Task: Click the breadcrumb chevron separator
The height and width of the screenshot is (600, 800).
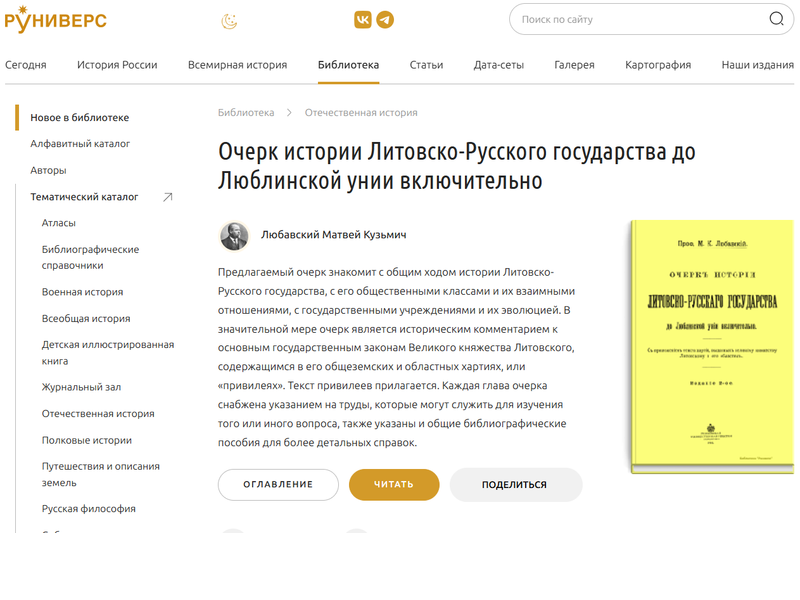Action: (x=289, y=113)
